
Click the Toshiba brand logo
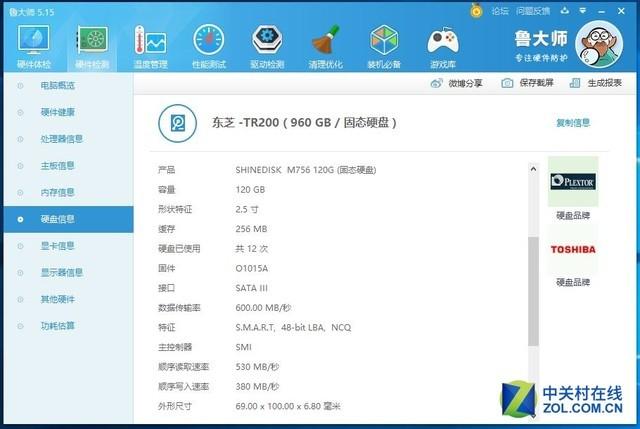573,249
